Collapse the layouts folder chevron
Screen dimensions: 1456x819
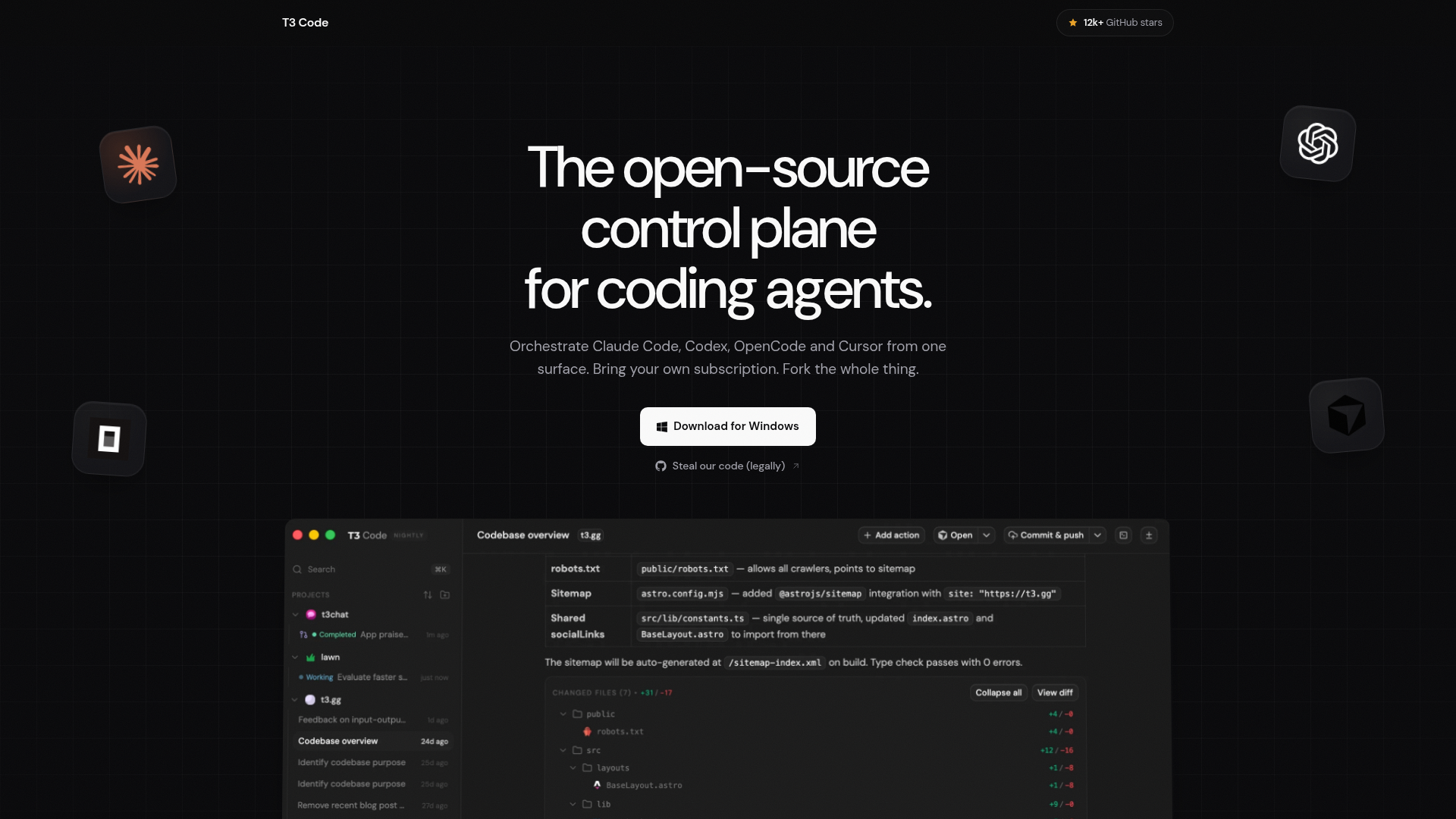[x=573, y=768]
